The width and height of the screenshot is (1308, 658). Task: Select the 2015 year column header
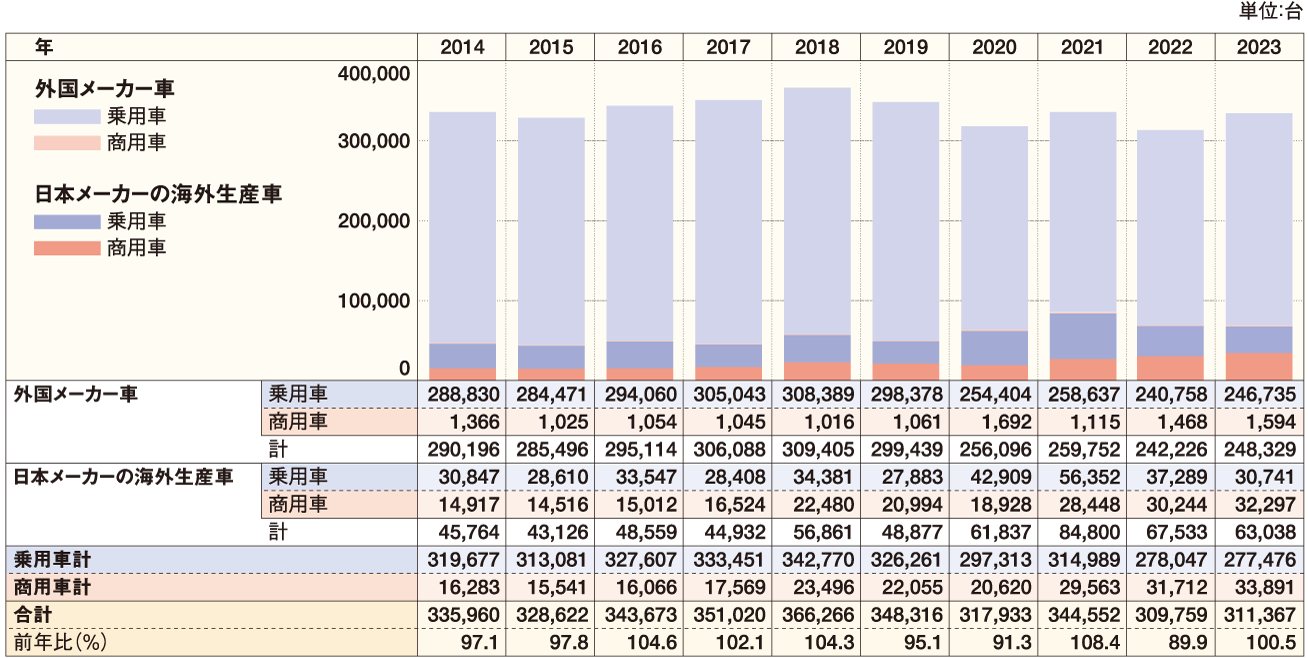(x=550, y=47)
